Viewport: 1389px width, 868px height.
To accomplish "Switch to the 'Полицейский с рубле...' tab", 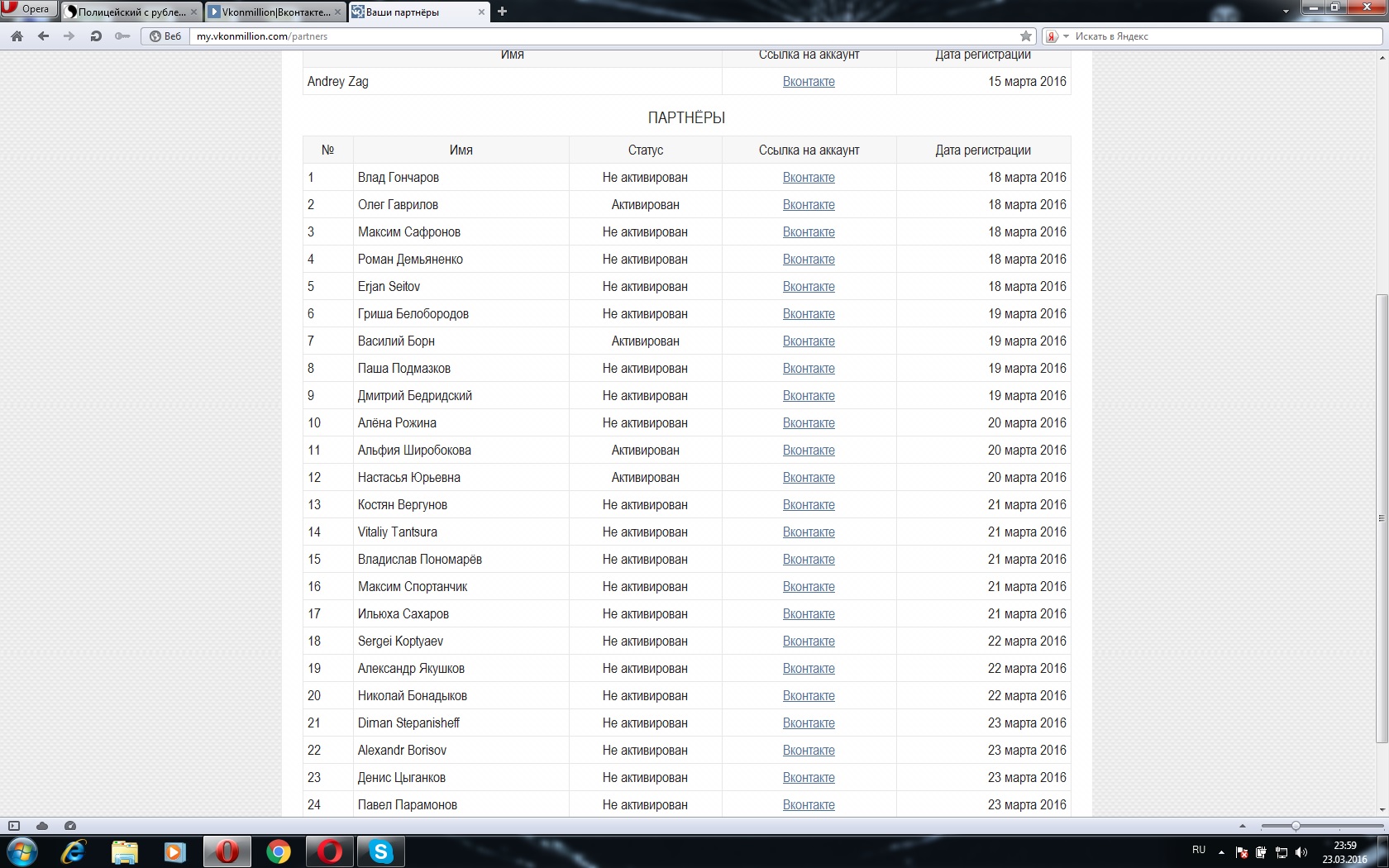I will pyautogui.click(x=132, y=12).
